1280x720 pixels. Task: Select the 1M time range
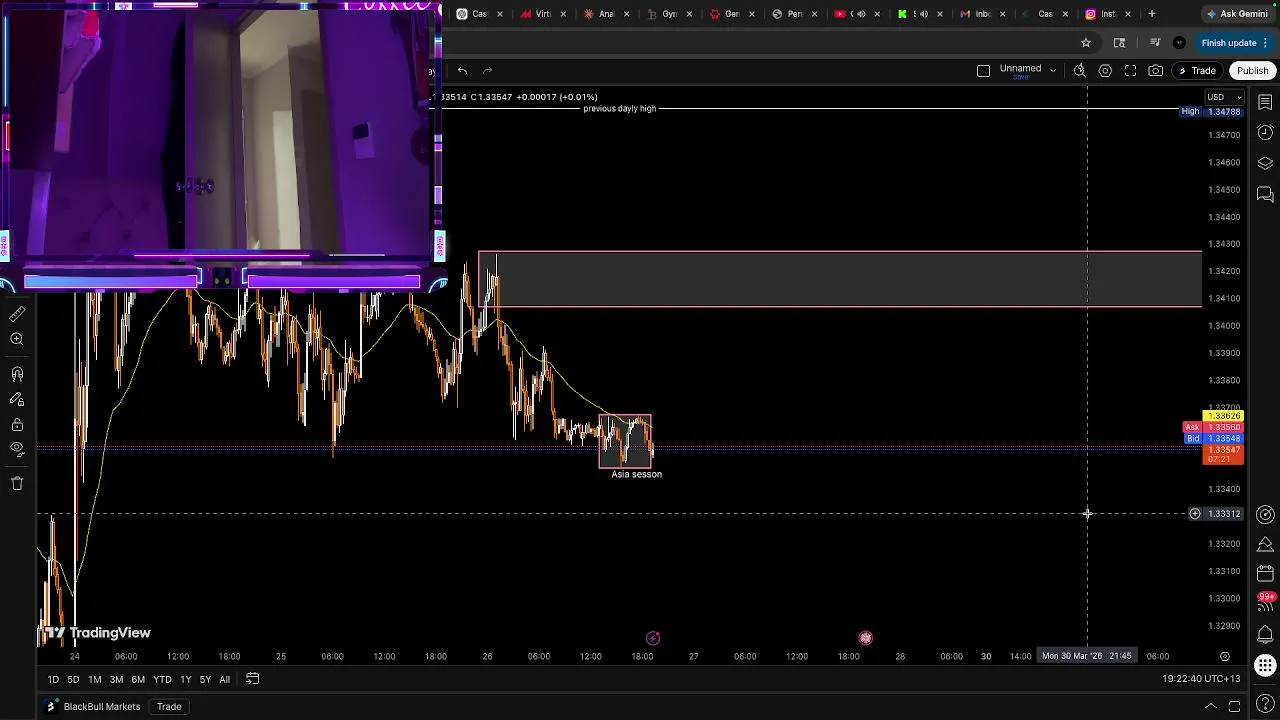click(94, 679)
